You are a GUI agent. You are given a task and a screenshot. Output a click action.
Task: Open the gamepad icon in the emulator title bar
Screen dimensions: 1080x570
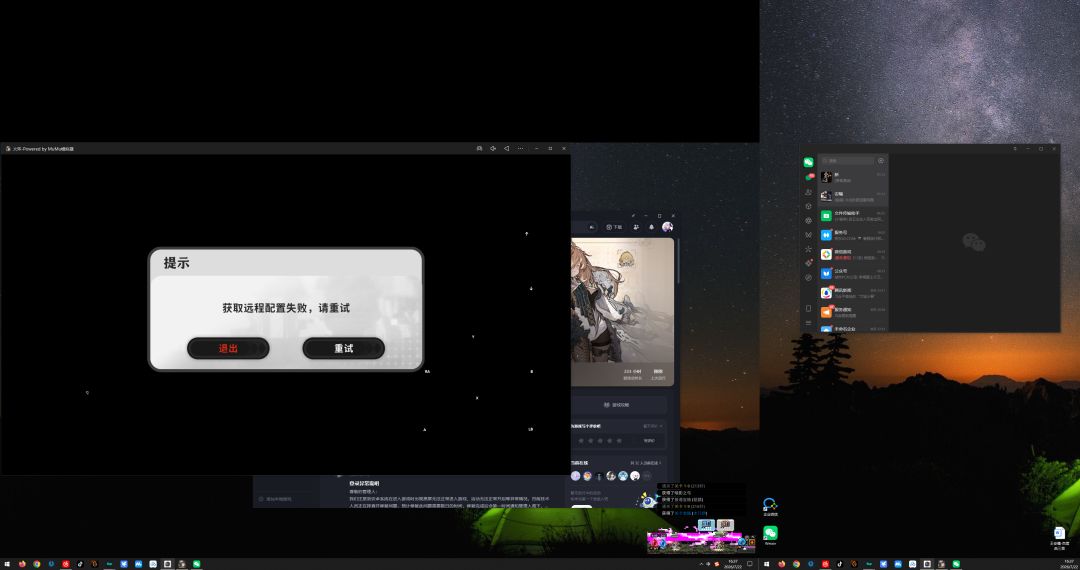479,148
